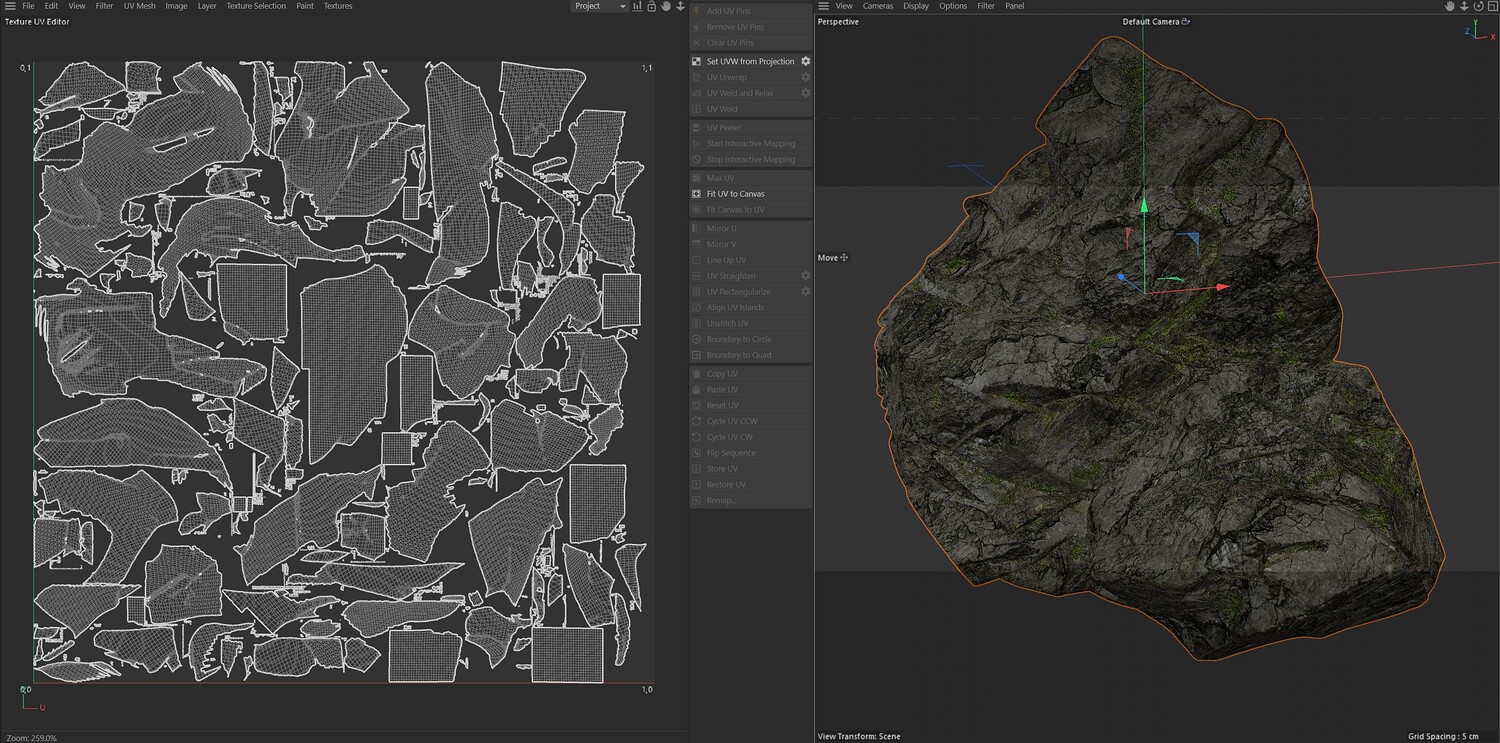This screenshot has height=743, width=1500.
Task: Open the UV Mesh menu
Action: point(140,6)
